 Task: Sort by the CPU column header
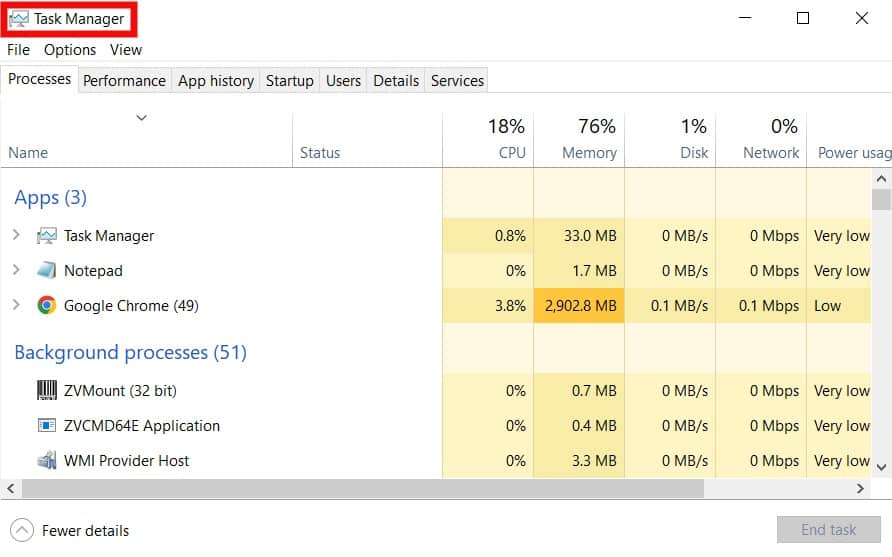(x=488, y=140)
